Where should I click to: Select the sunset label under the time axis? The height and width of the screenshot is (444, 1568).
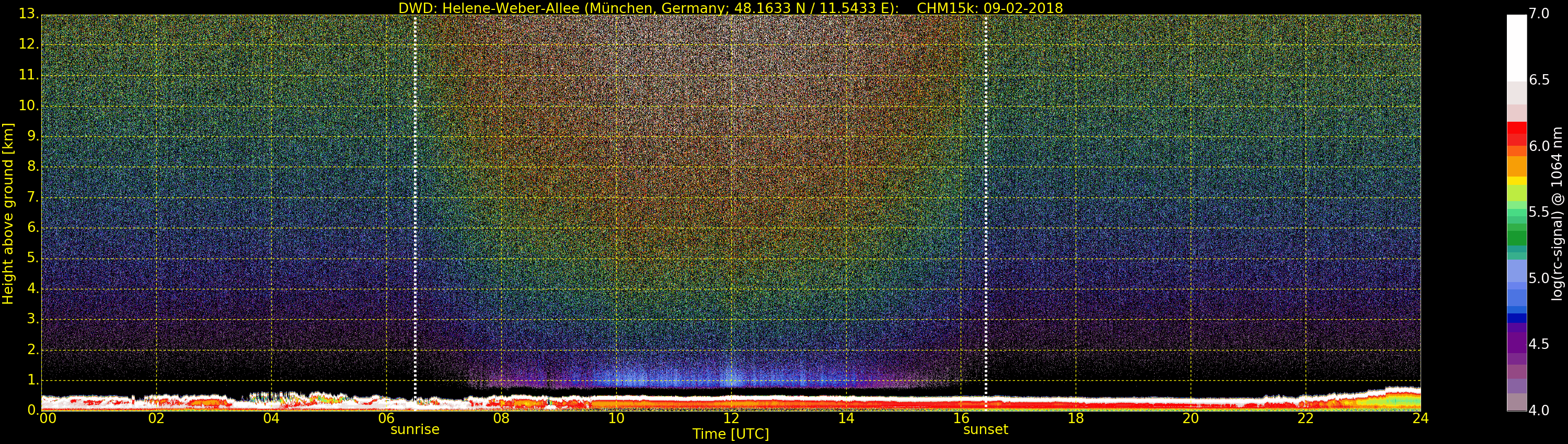[x=985, y=429]
